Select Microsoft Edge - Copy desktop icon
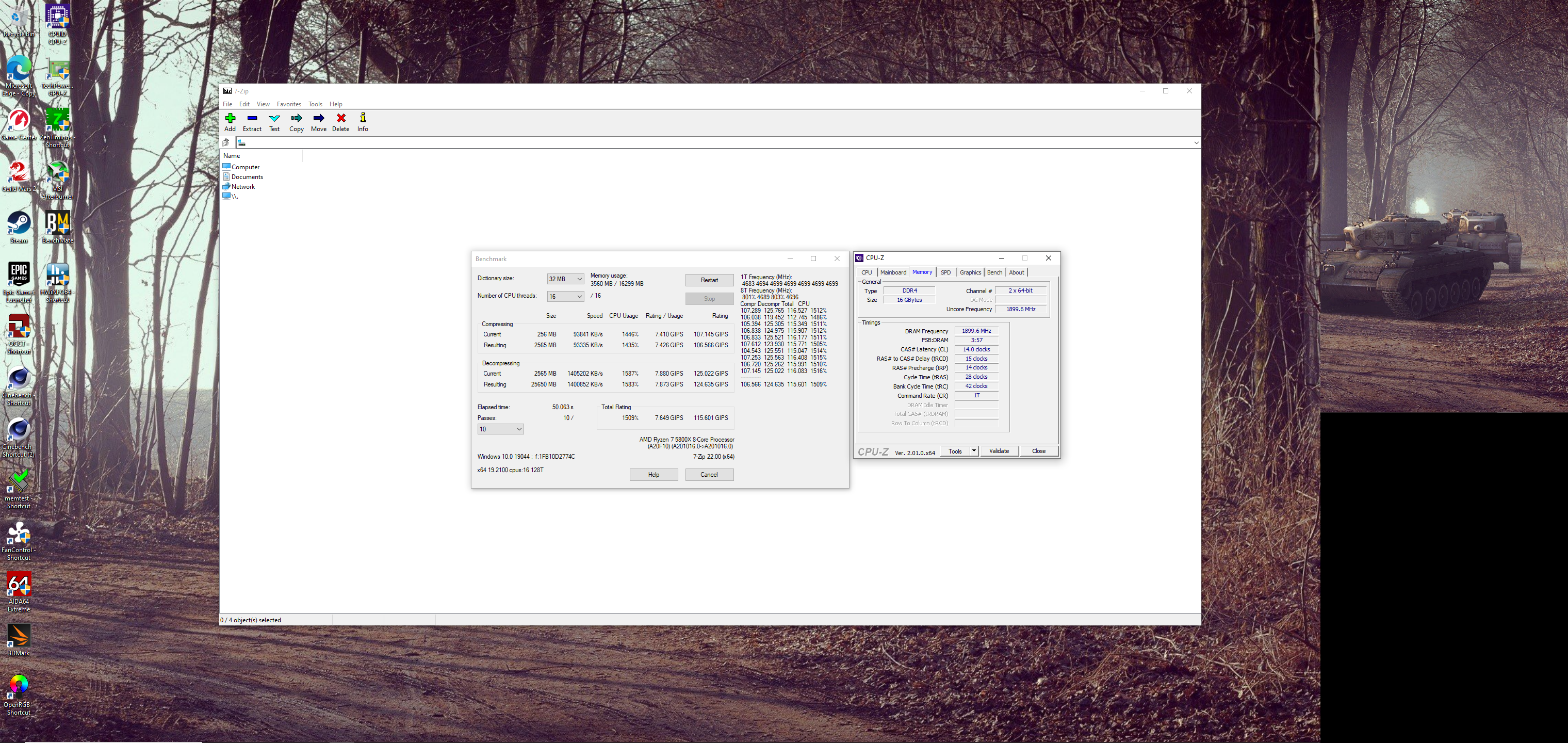Screen dimensions: 1568x743 tap(19, 76)
